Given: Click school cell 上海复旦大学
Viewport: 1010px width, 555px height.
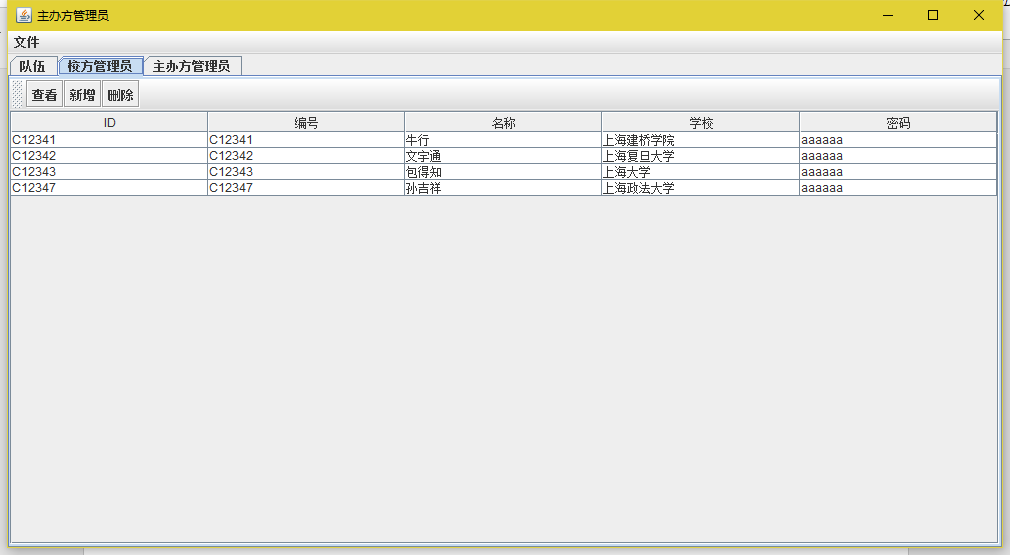Looking at the screenshot, I should click(x=701, y=156).
